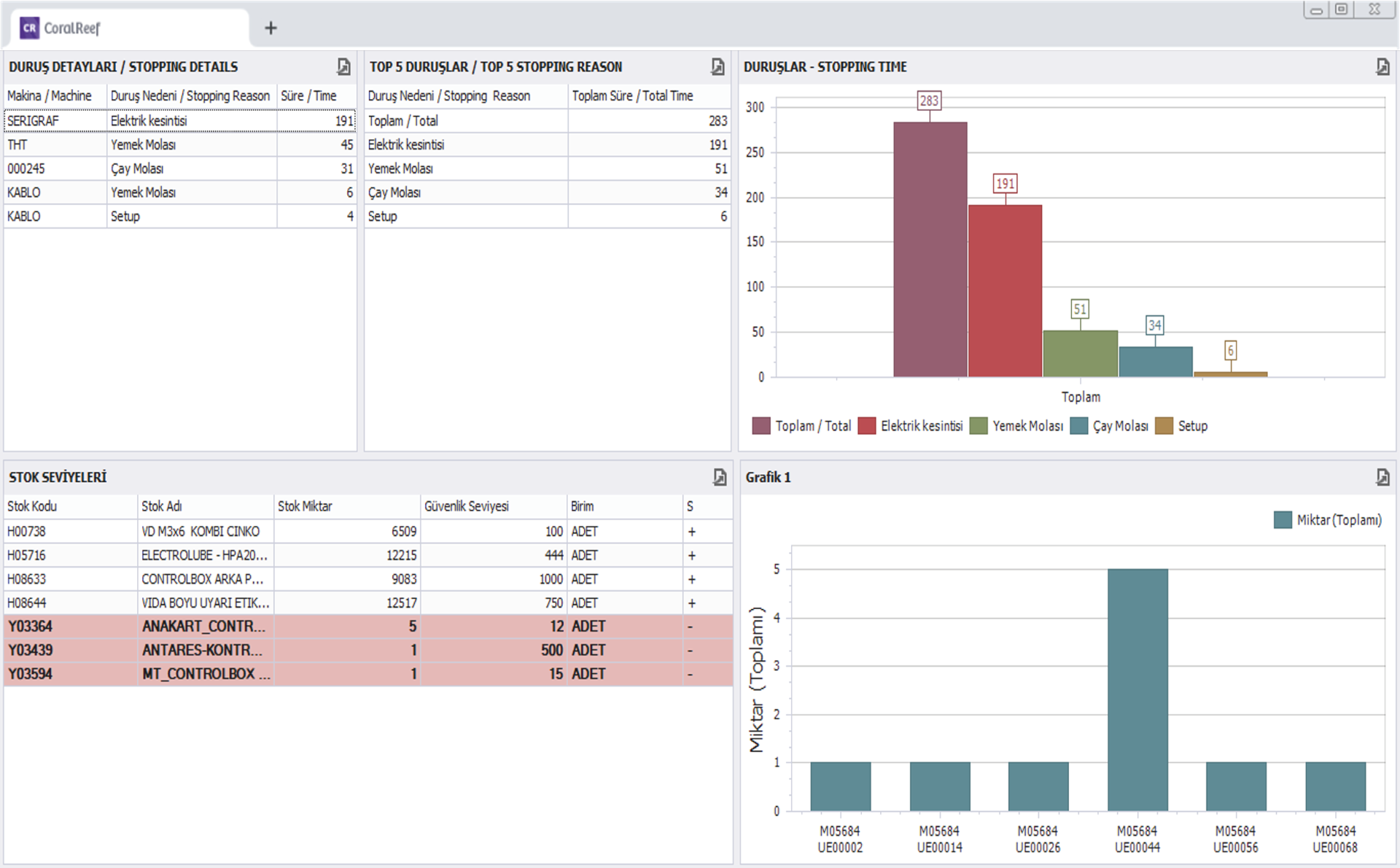Sort by Süre / Time column header
This screenshot has width=1400, height=868.
[x=309, y=96]
